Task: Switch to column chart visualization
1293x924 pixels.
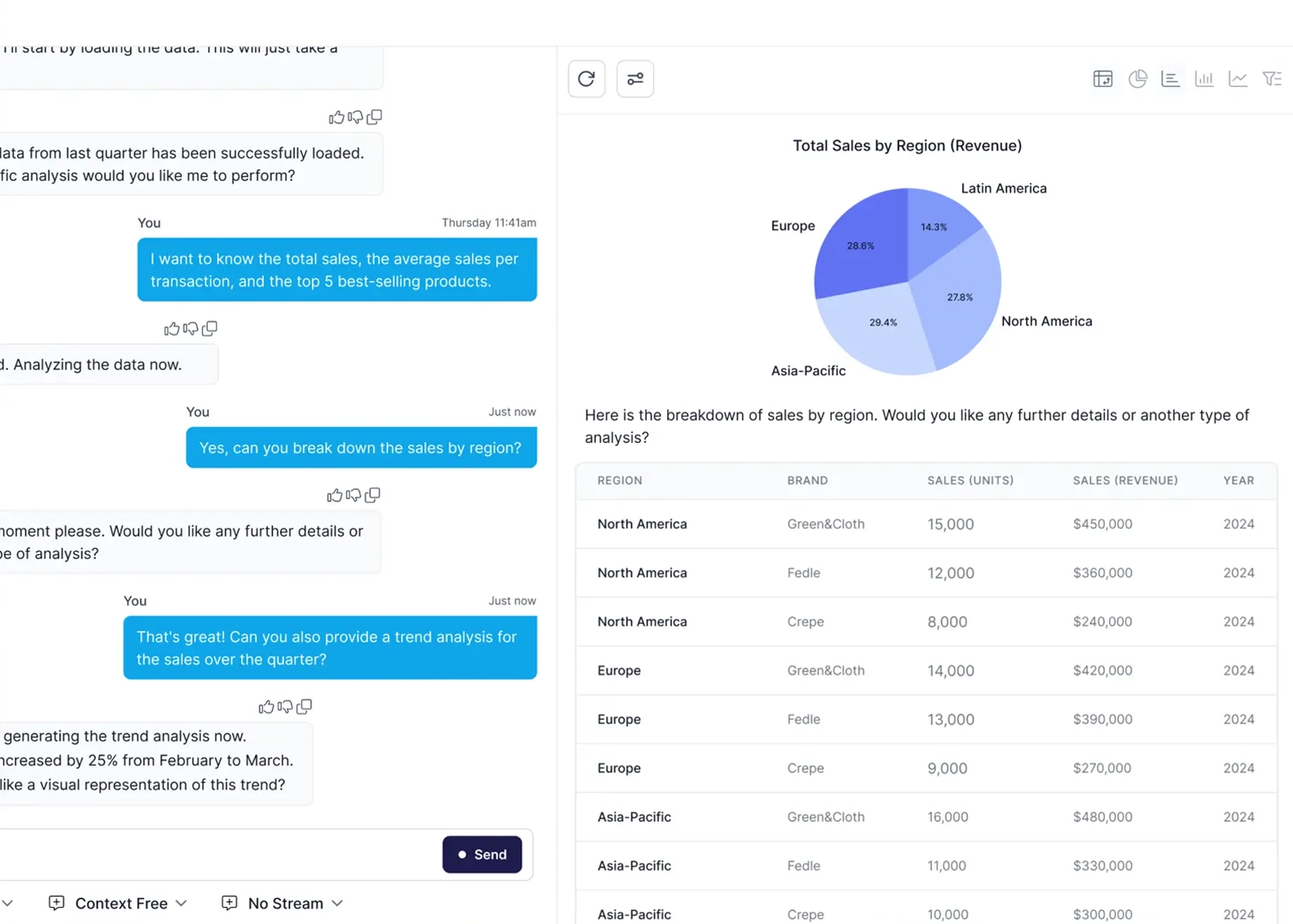Action: pos(1204,78)
